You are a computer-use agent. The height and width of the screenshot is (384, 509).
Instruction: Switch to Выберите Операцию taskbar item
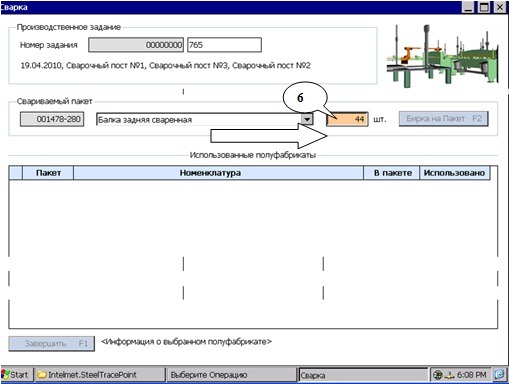pos(231,375)
